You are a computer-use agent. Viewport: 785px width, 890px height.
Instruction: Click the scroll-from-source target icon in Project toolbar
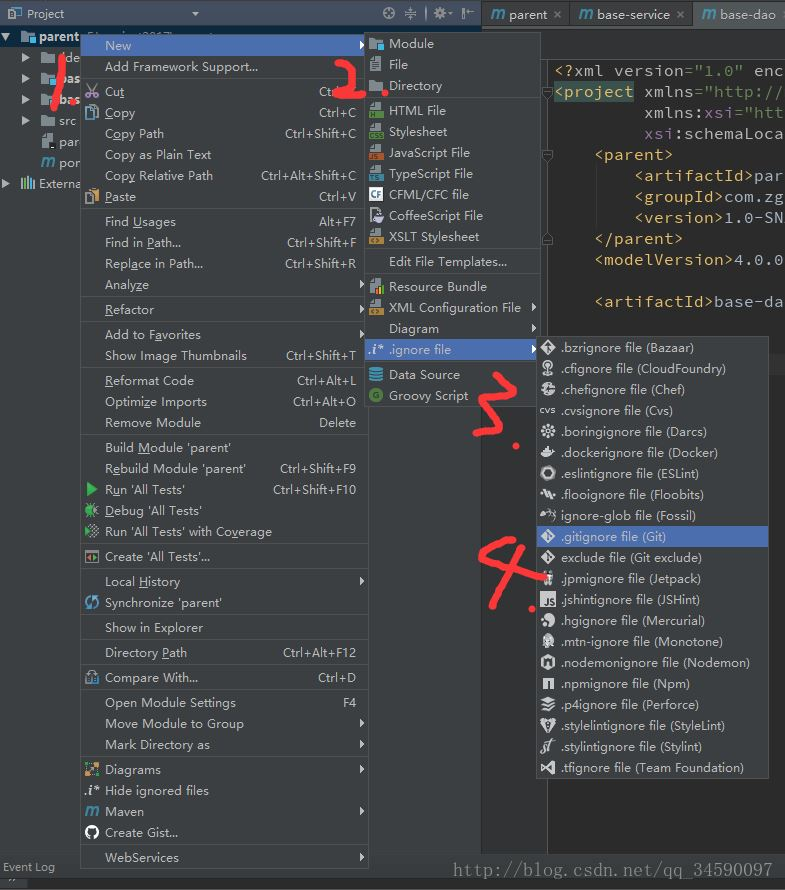tap(389, 13)
